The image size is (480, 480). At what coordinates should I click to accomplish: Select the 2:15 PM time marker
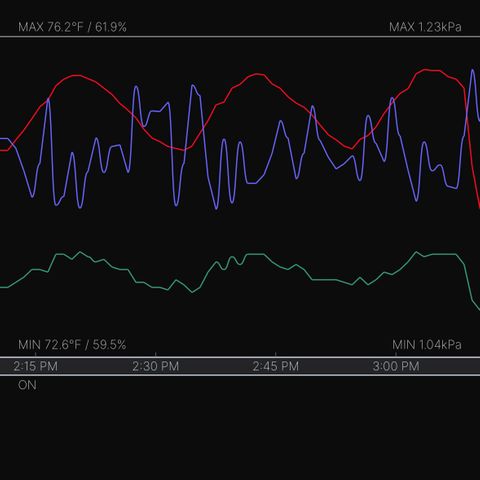point(36,366)
